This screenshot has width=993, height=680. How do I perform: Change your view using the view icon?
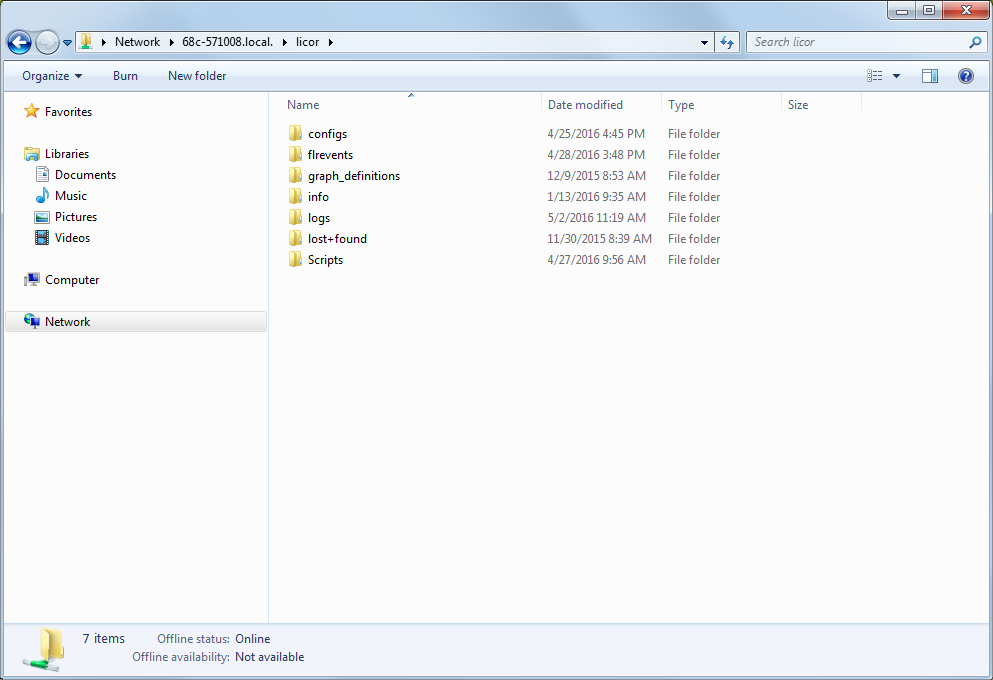pos(875,76)
